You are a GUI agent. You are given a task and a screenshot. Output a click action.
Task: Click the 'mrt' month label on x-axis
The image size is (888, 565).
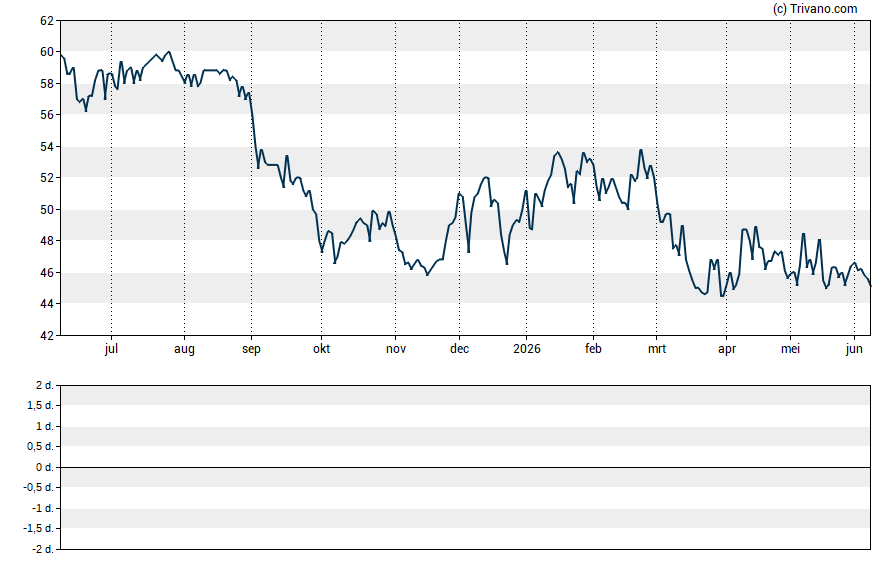[x=657, y=349]
